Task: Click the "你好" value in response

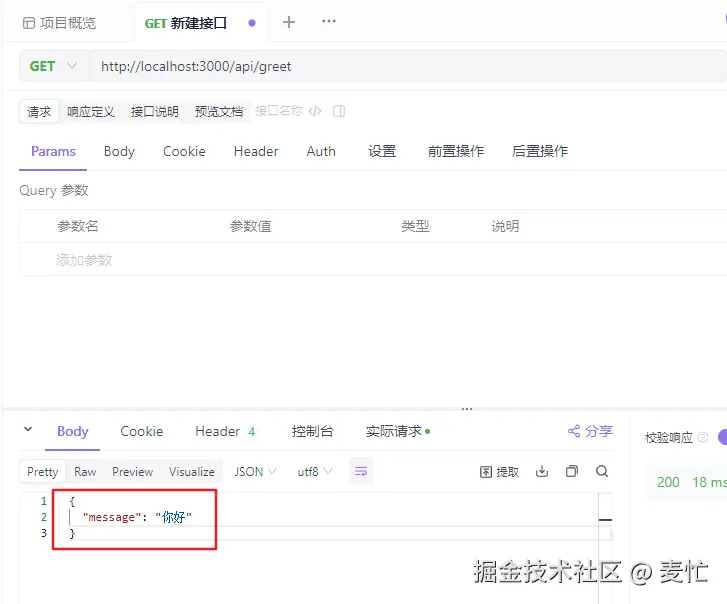Action: (173, 517)
